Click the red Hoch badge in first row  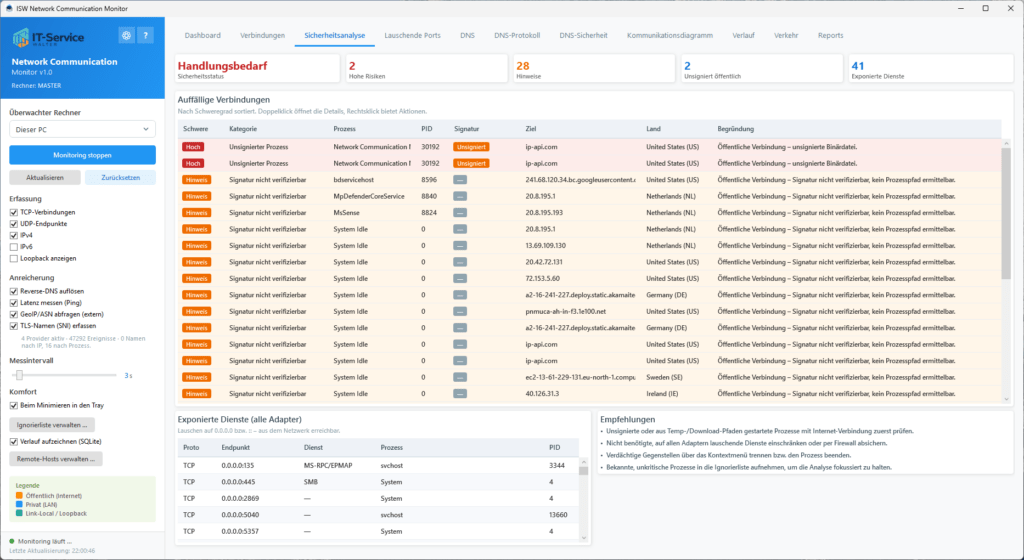[x=193, y=147]
